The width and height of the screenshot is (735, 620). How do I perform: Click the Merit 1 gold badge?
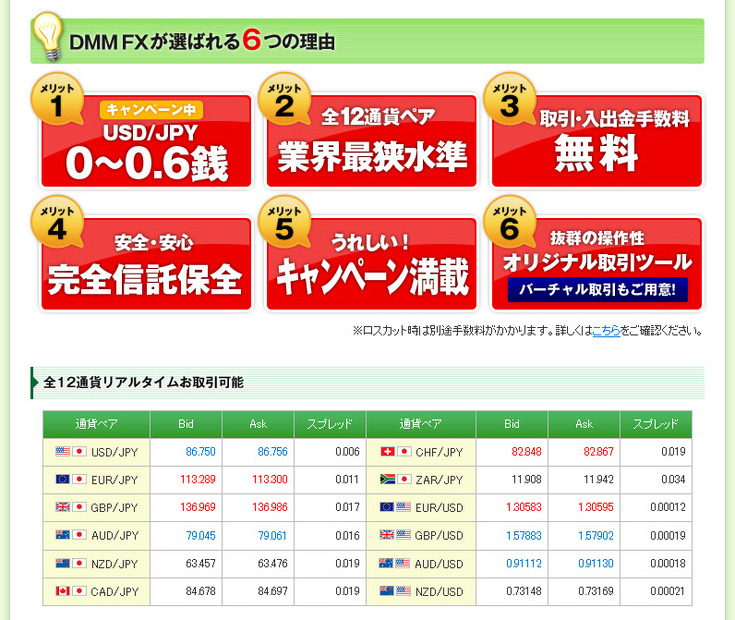[57, 100]
